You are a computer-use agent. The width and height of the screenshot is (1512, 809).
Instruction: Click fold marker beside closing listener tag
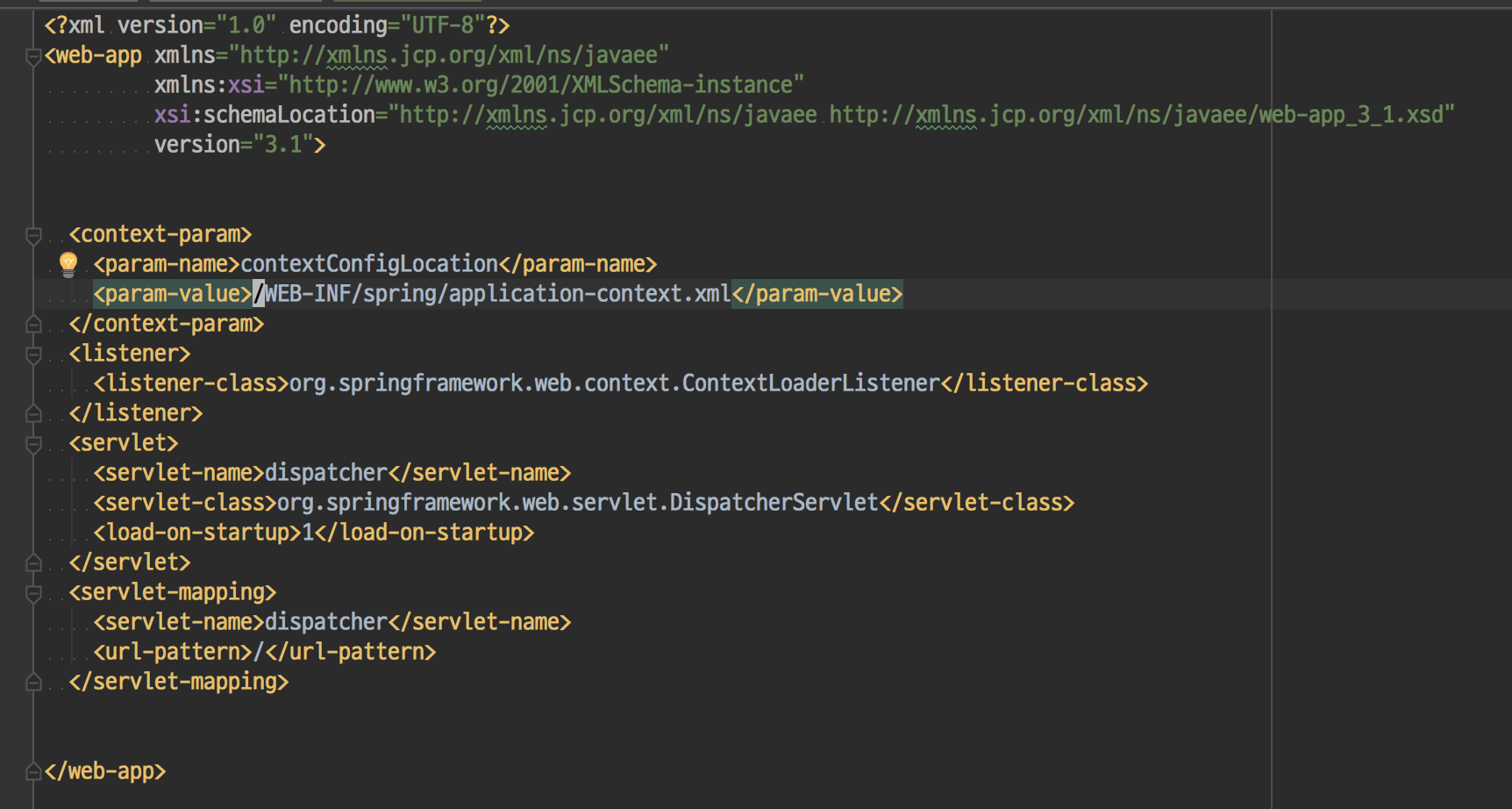click(33, 413)
